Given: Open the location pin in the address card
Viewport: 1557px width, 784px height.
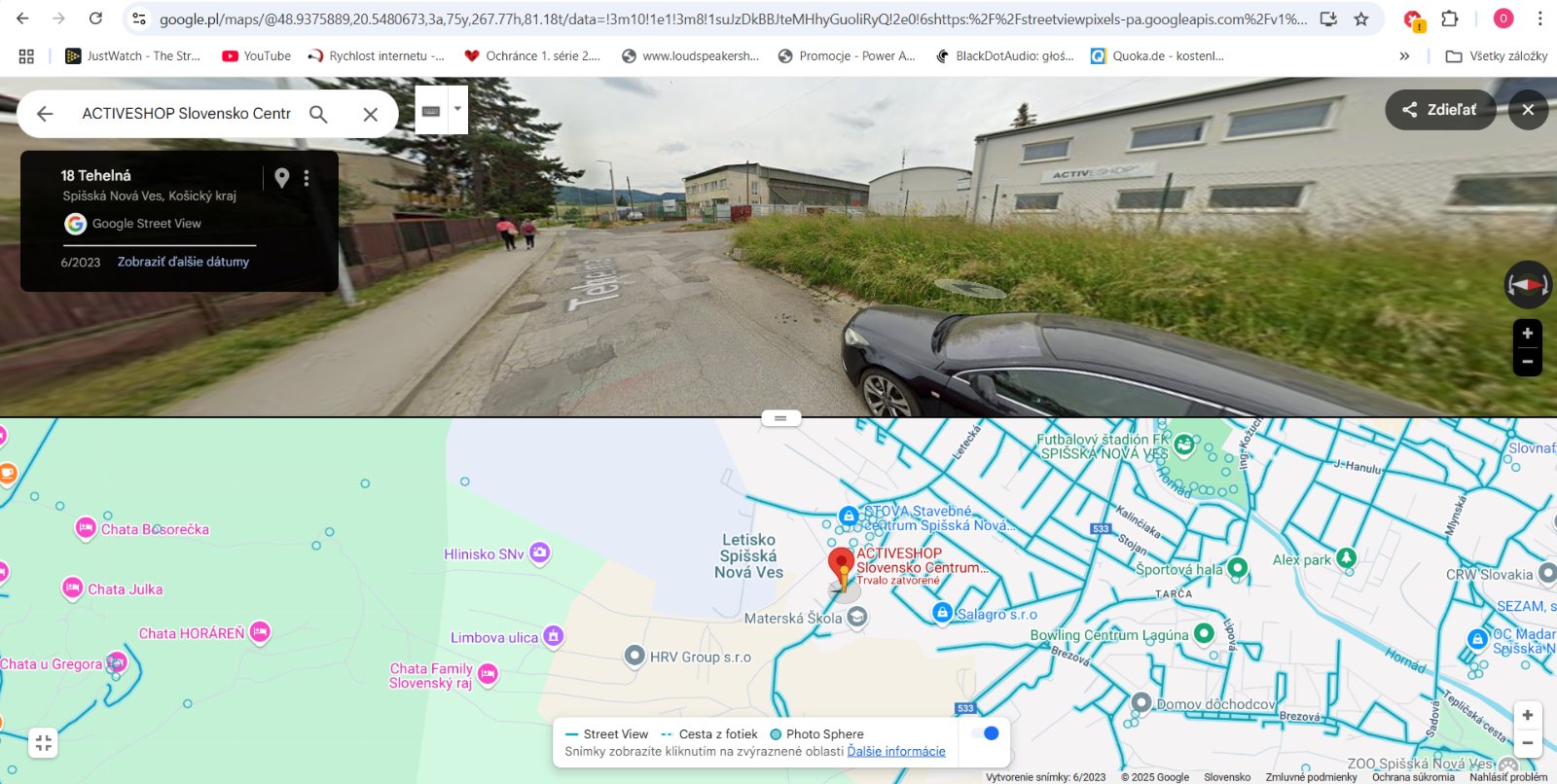Looking at the screenshot, I should pyautogui.click(x=281, y=177).
